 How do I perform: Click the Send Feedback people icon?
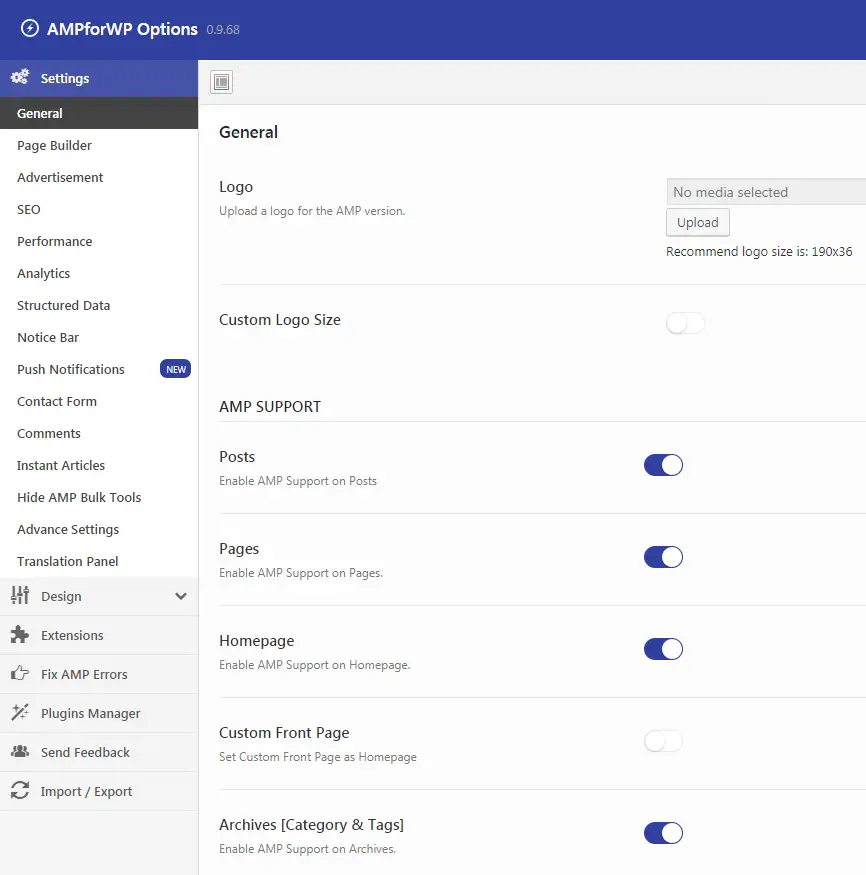(20, 752)
